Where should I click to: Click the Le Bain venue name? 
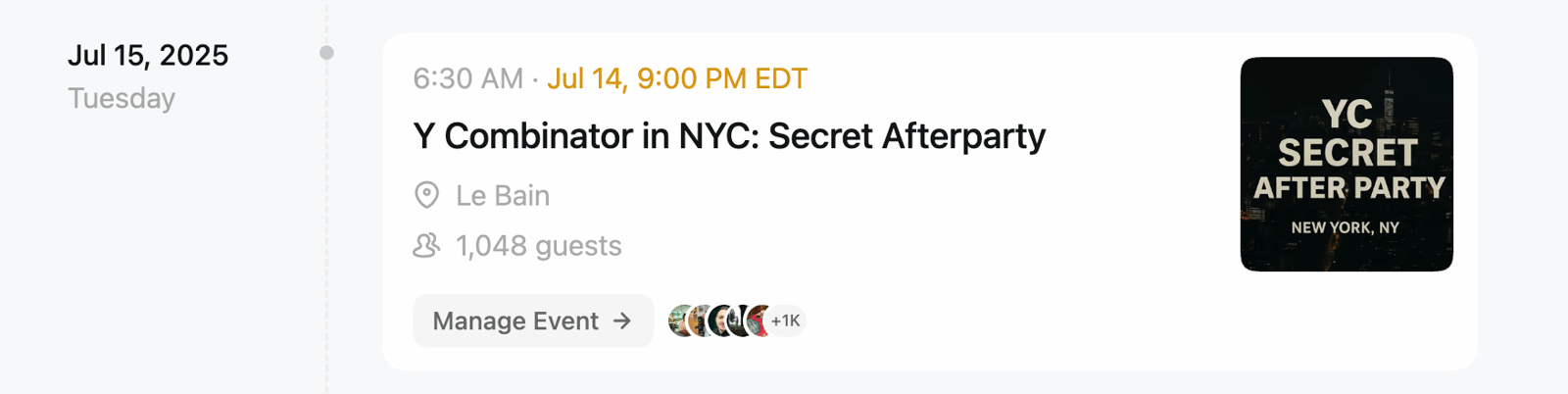[503, 195]
